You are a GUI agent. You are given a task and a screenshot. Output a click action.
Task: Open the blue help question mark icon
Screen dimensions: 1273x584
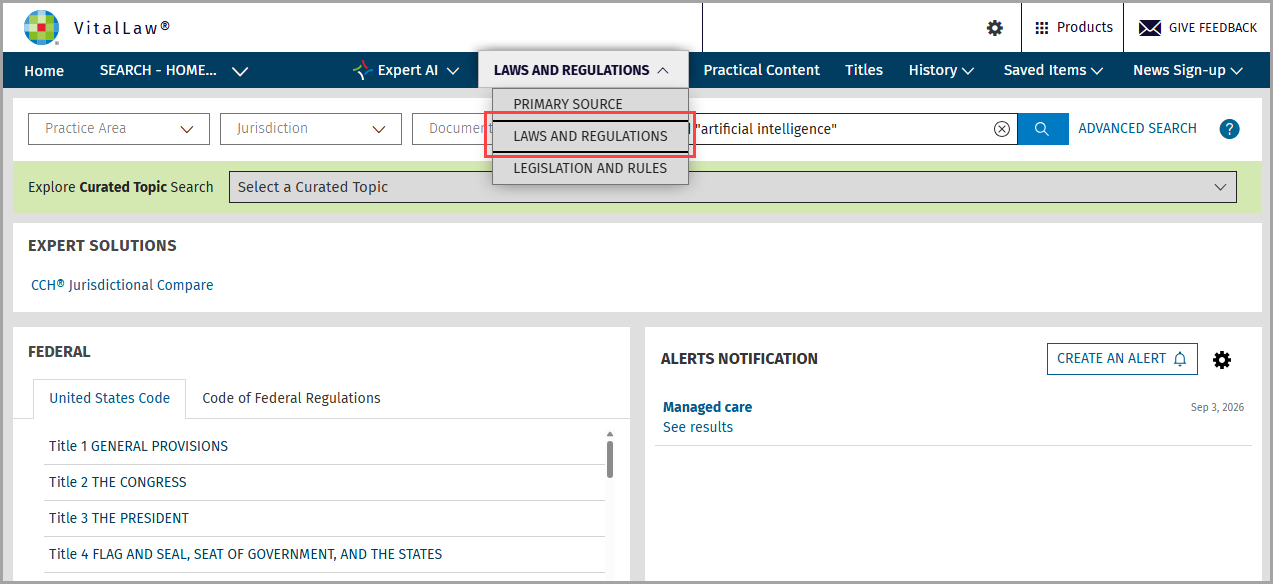coord(1230,129)
